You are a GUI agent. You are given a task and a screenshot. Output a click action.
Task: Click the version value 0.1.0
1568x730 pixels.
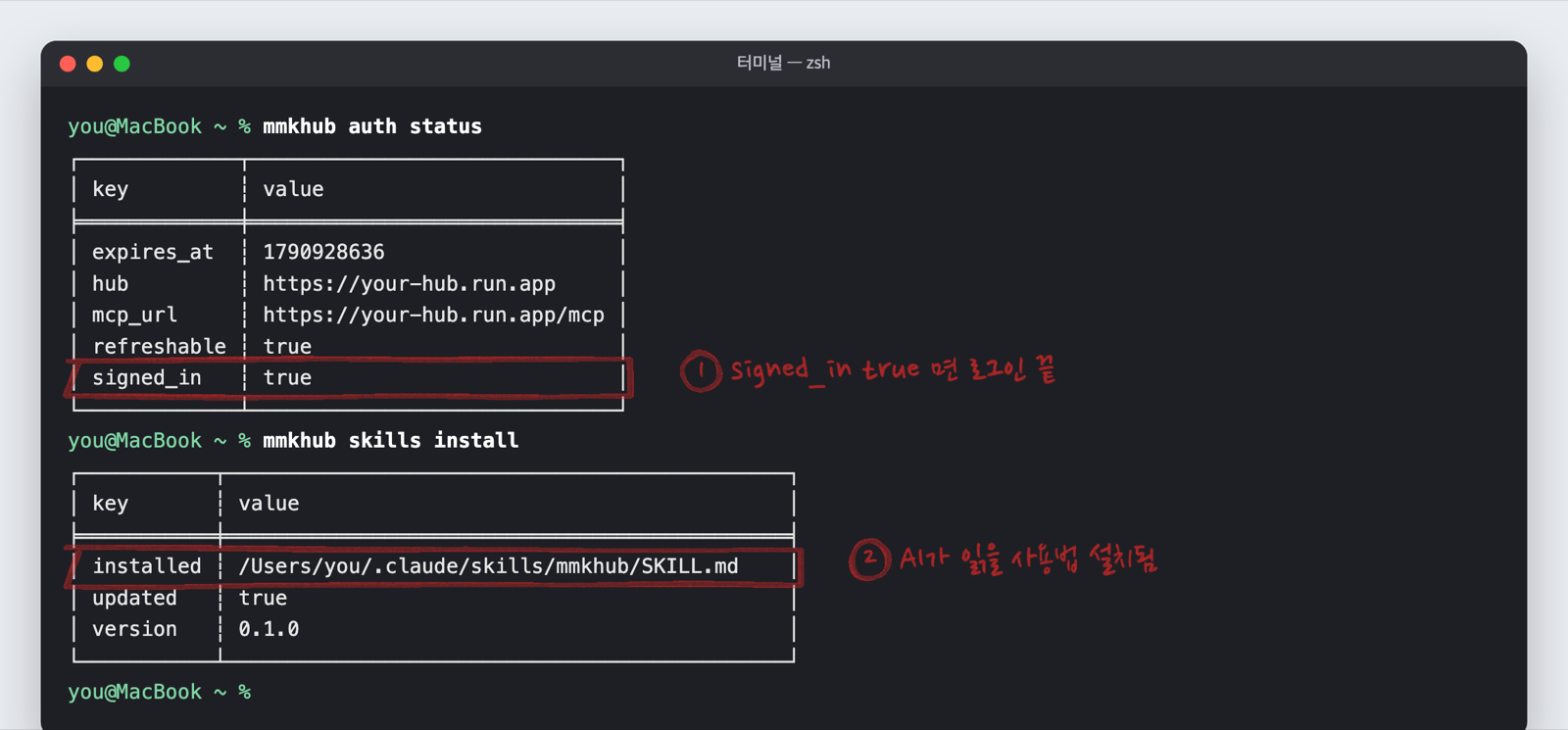coord(269,629)
